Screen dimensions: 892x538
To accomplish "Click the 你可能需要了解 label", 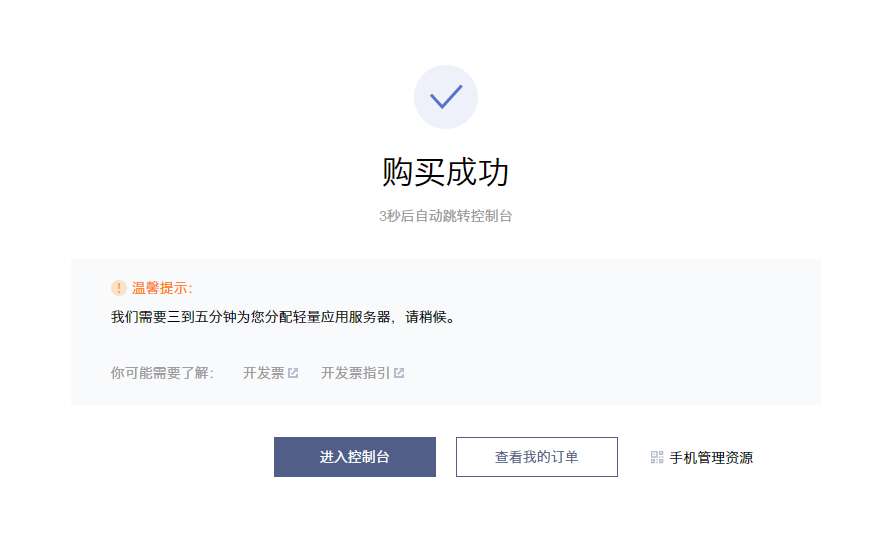I will (162, 373).
